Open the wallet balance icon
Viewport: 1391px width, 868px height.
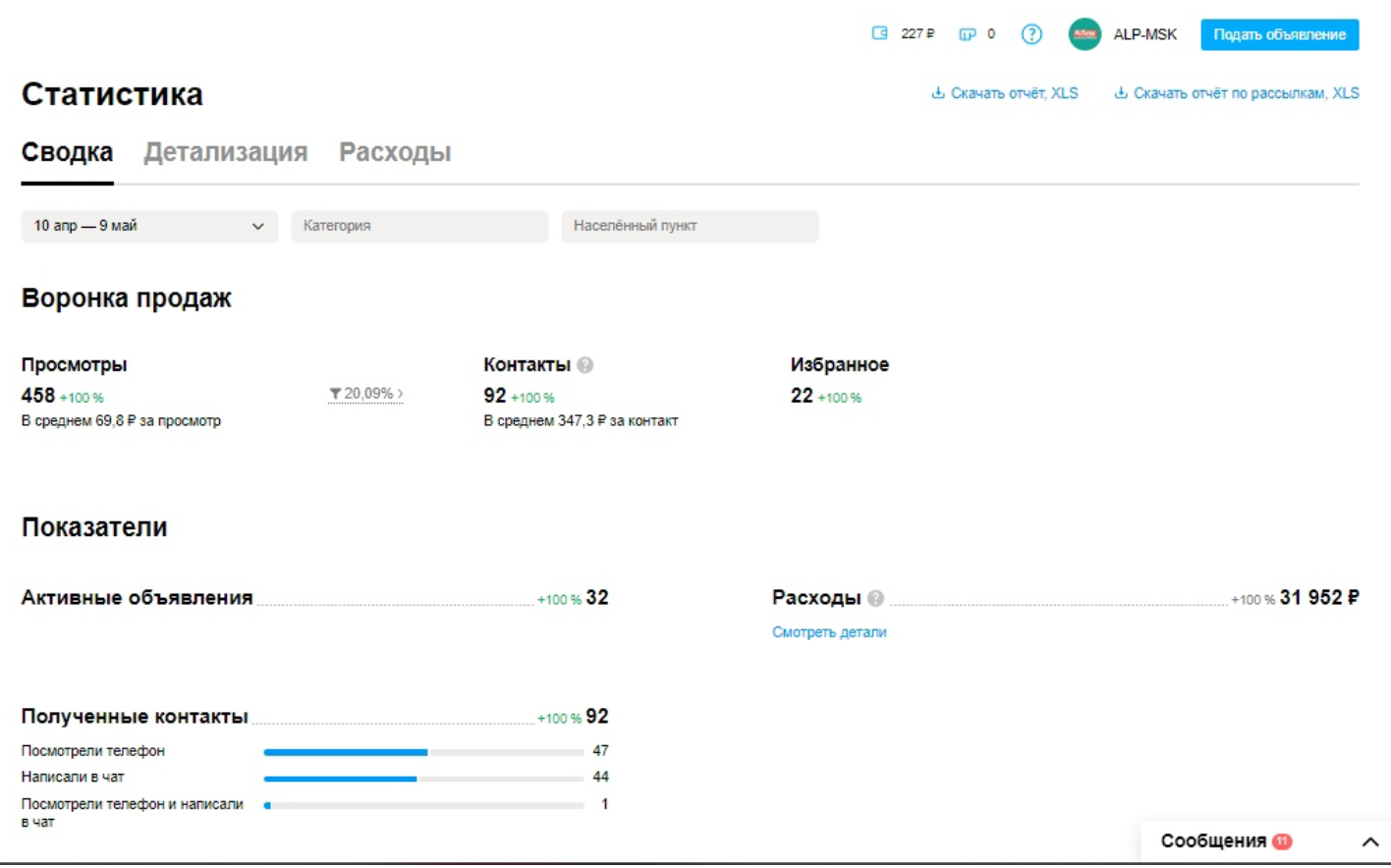pos(879,33)
